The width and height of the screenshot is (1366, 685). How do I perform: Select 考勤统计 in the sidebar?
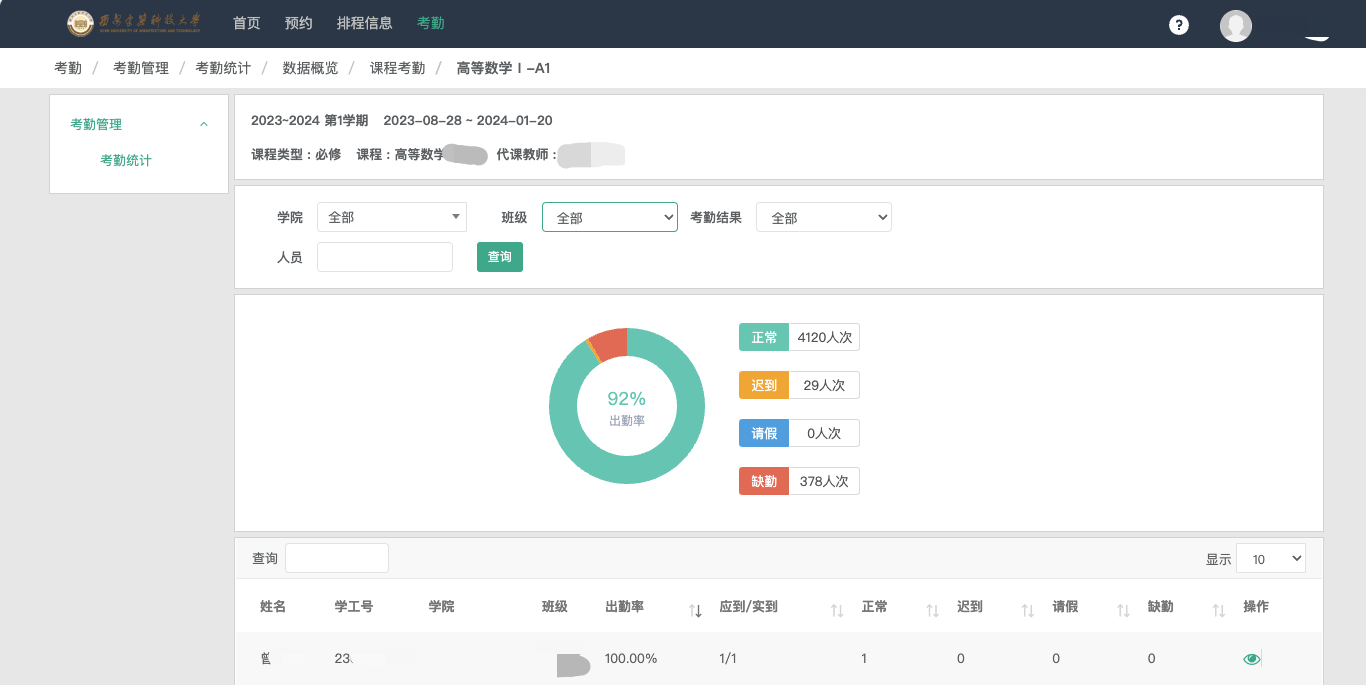pyautogui.click(x=126, y=160)
